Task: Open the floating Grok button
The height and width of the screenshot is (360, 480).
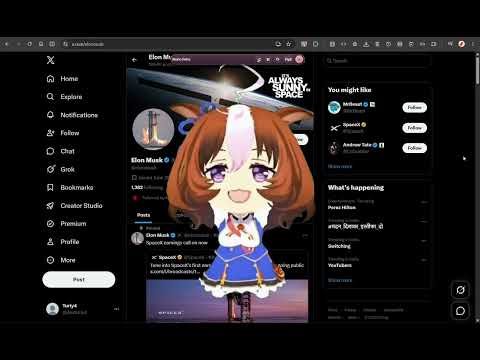Action: (x=460, y=290)
